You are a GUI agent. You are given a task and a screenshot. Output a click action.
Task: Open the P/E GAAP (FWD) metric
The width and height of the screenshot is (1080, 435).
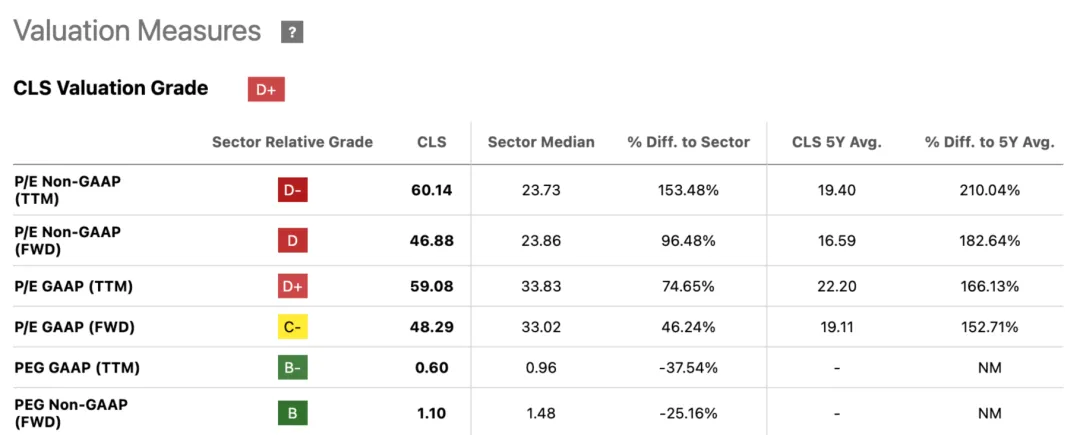pos(74,327)
